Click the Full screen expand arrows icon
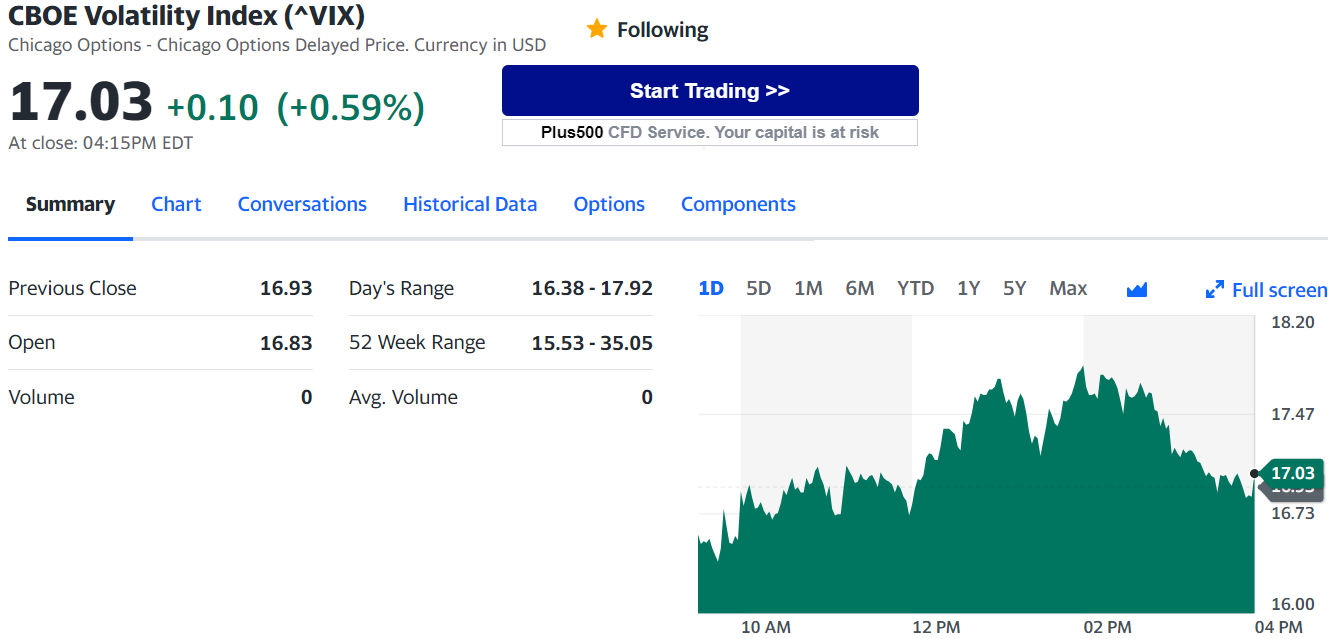Screen dimensions: 1328x639 [x=1215, y=290]
